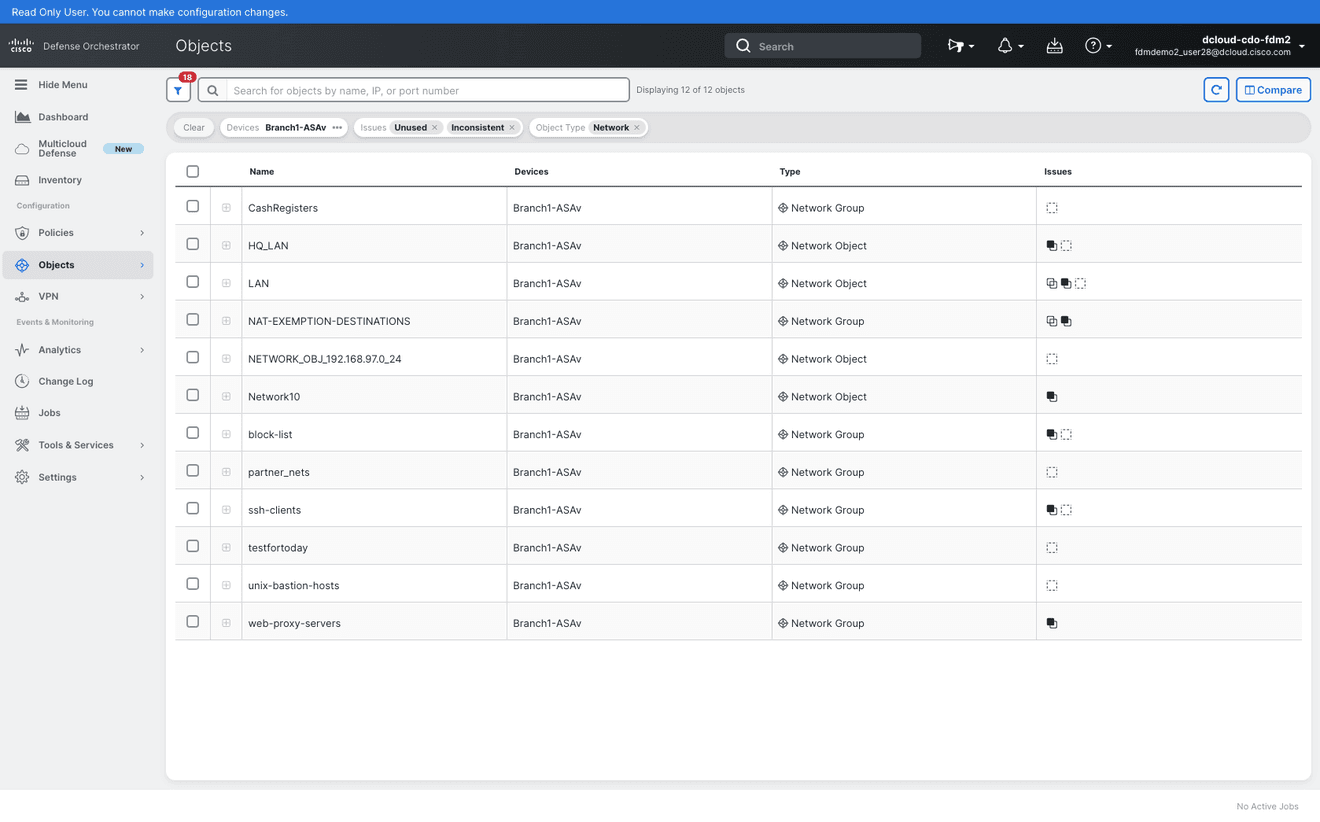Image resolution: width=1320 pixels, height=822 pixels.
Task: Click the Policies shield icon
Action: tap(22, 233)
